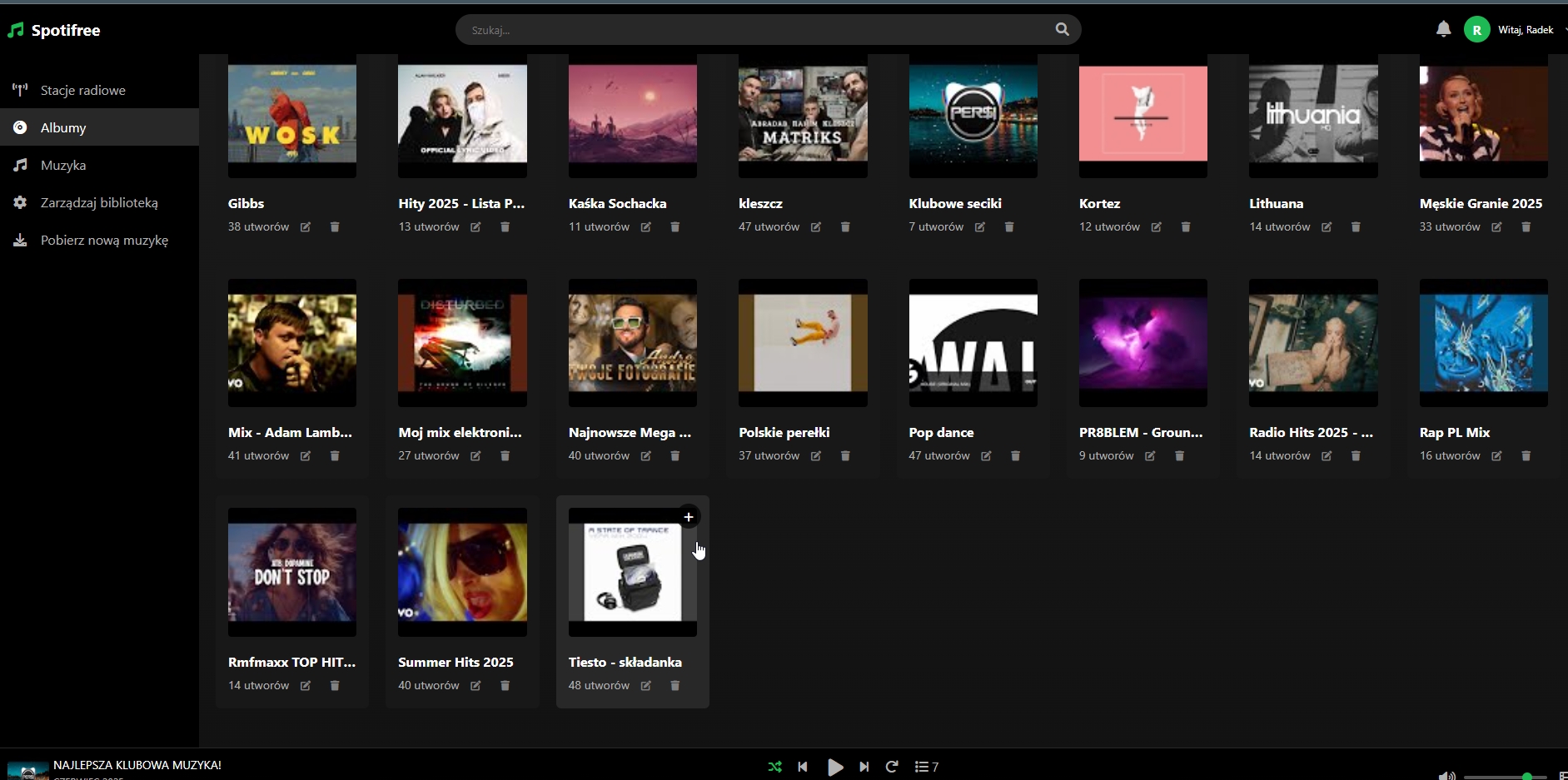Image resolution: width=1568 pixels, height=780 pixels.
Task: Edit the Summer Hits 2025 album
Action: 475,686
